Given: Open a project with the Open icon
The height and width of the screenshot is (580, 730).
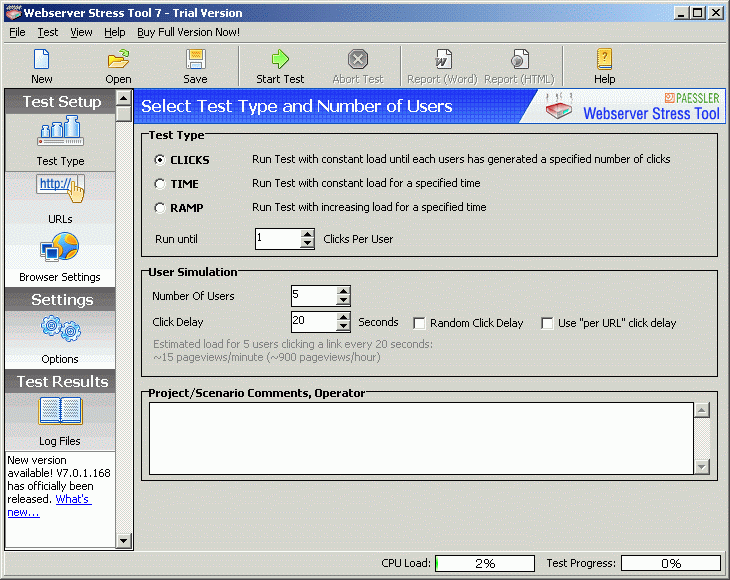Looking at the screenshot, I should coord(118,65).
